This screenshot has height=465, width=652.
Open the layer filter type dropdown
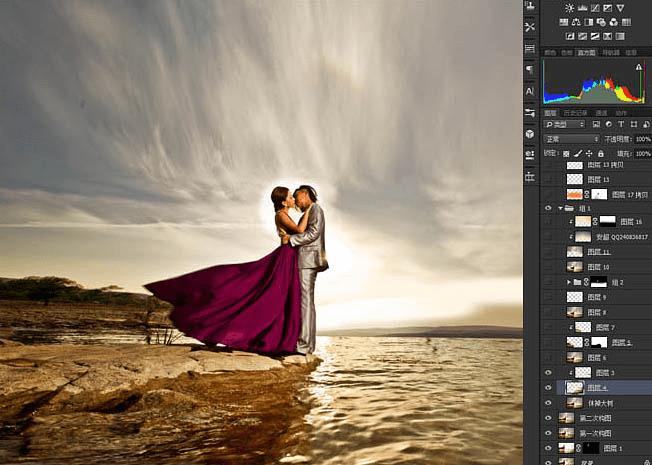click(x=565, y=124)
